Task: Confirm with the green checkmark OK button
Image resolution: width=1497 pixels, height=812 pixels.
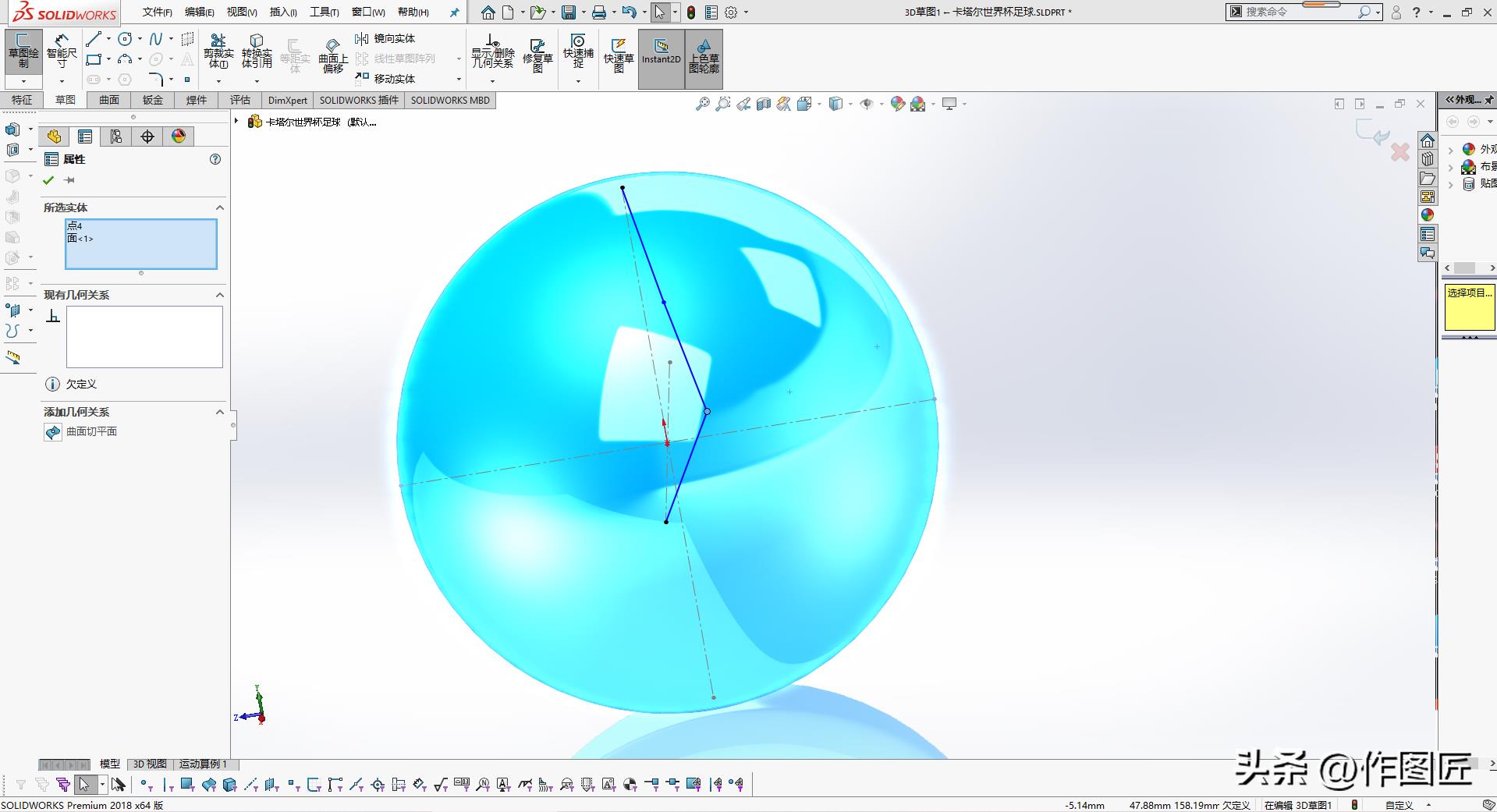Action: pos(49,180)
